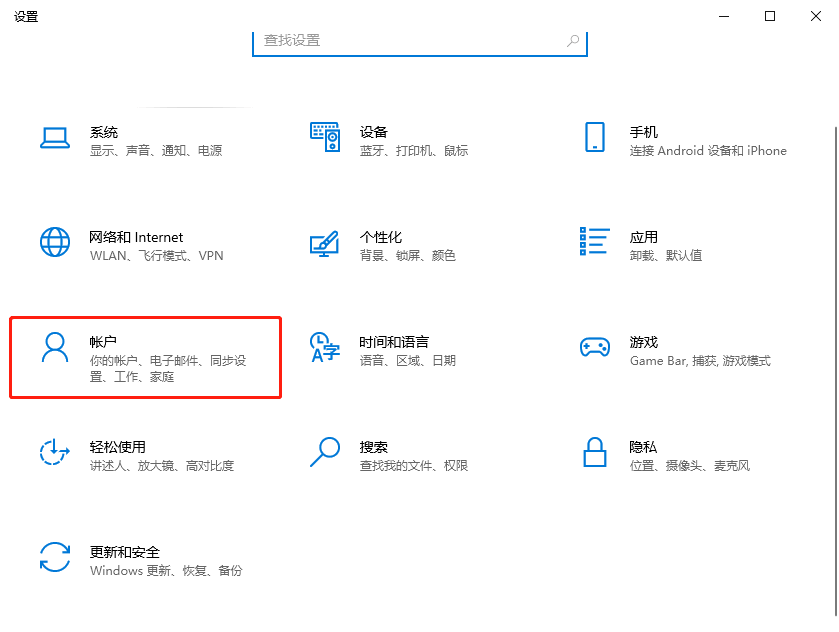This screenshot has width=839, height=632.
Task: Open 系统 via the laptop icon
Action: point(54,139)
